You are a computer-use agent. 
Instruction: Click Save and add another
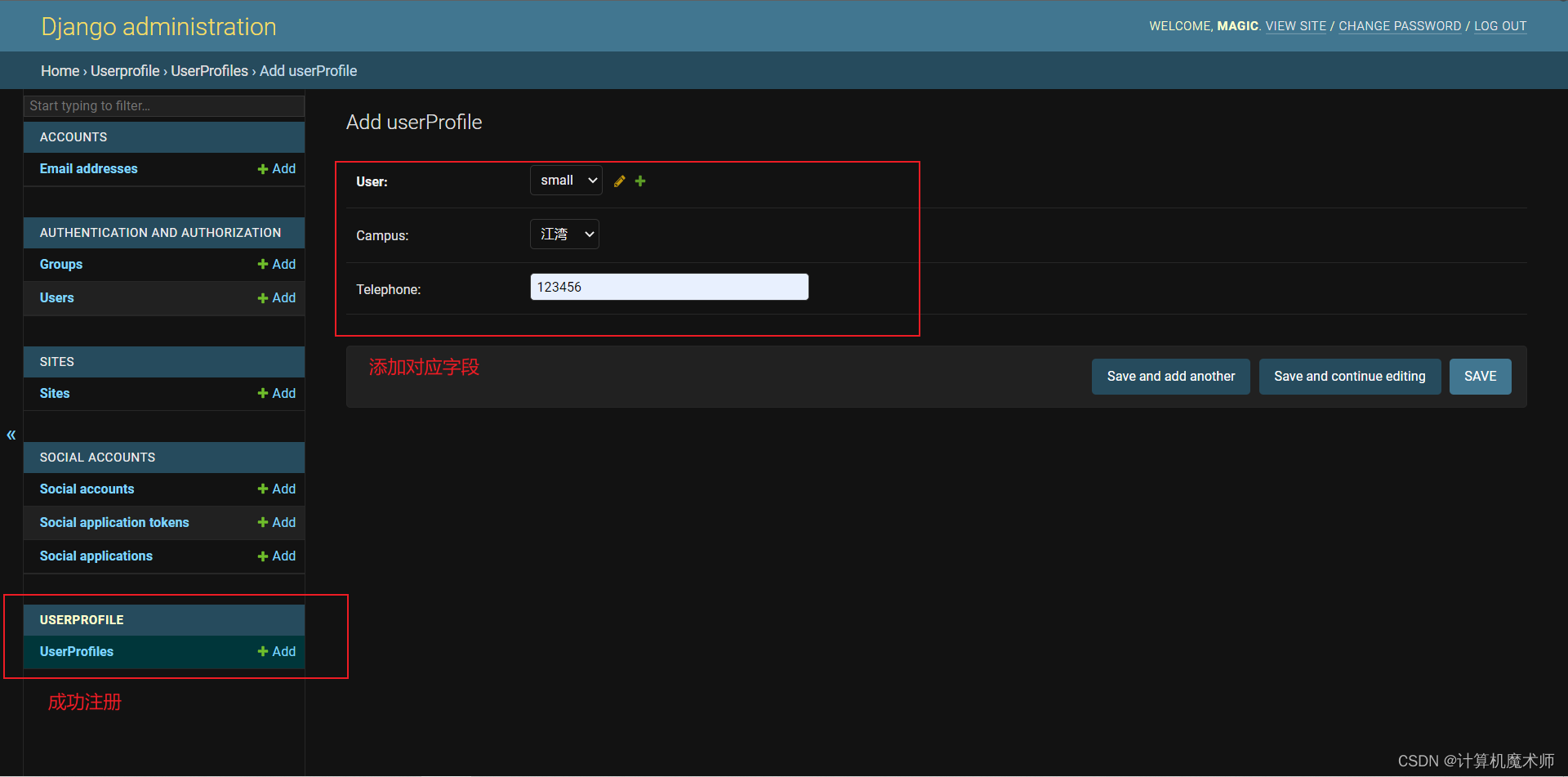tap(1170, 377)
